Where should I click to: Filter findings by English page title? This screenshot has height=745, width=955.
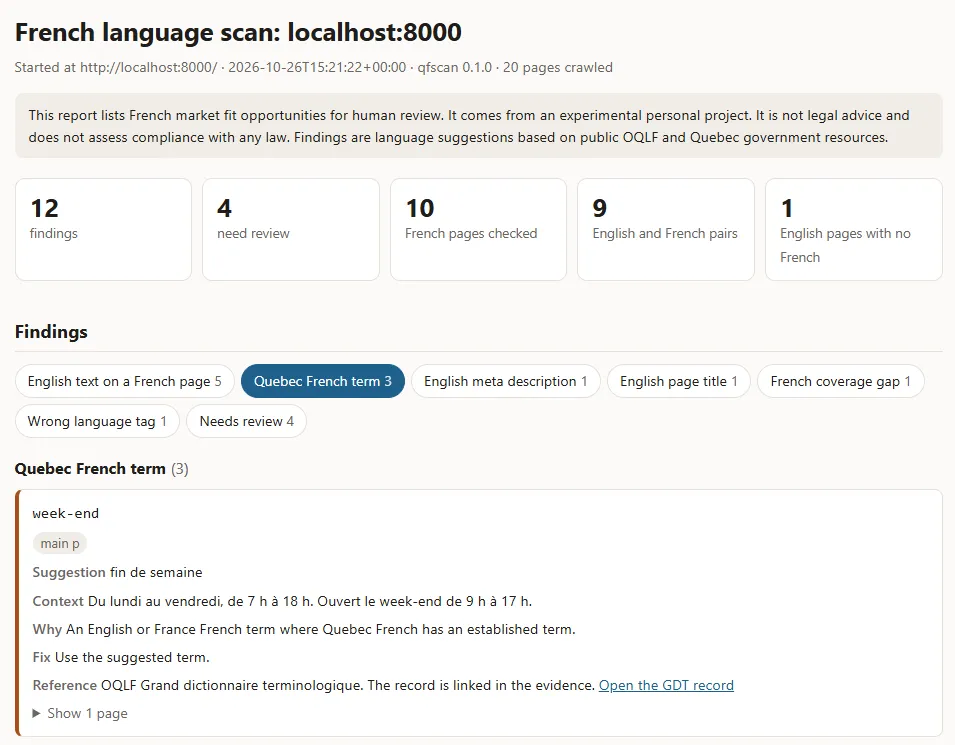coord(678,381)
